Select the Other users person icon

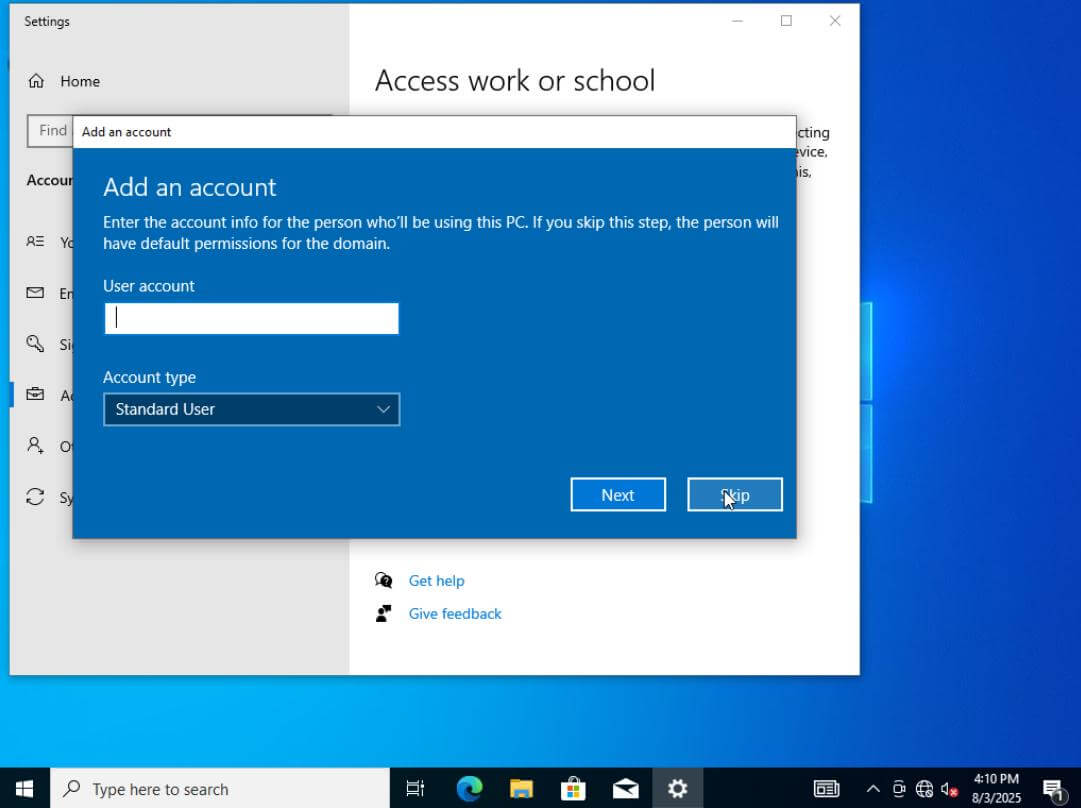35,445
